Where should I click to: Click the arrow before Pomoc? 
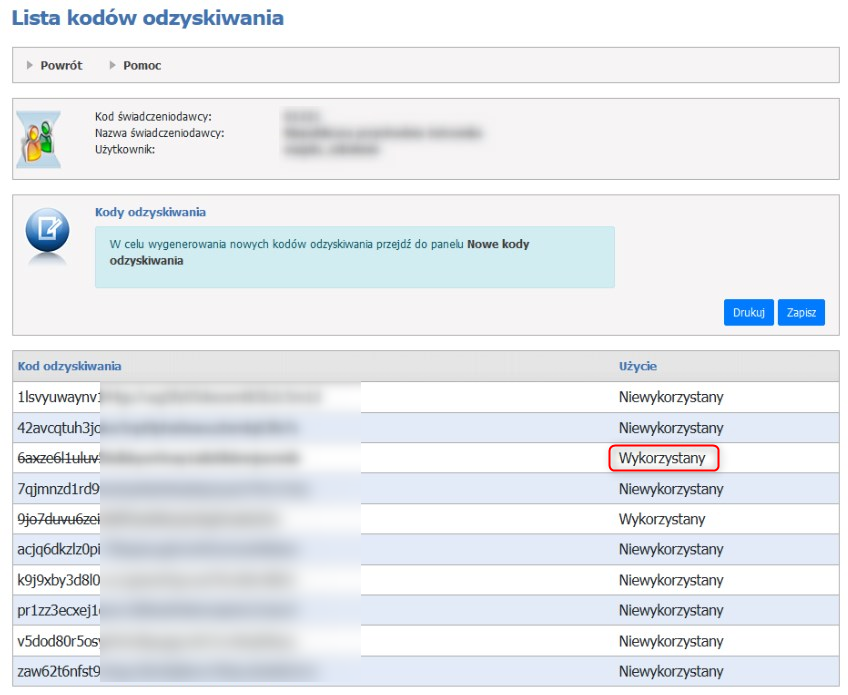(x=113, y=65)
